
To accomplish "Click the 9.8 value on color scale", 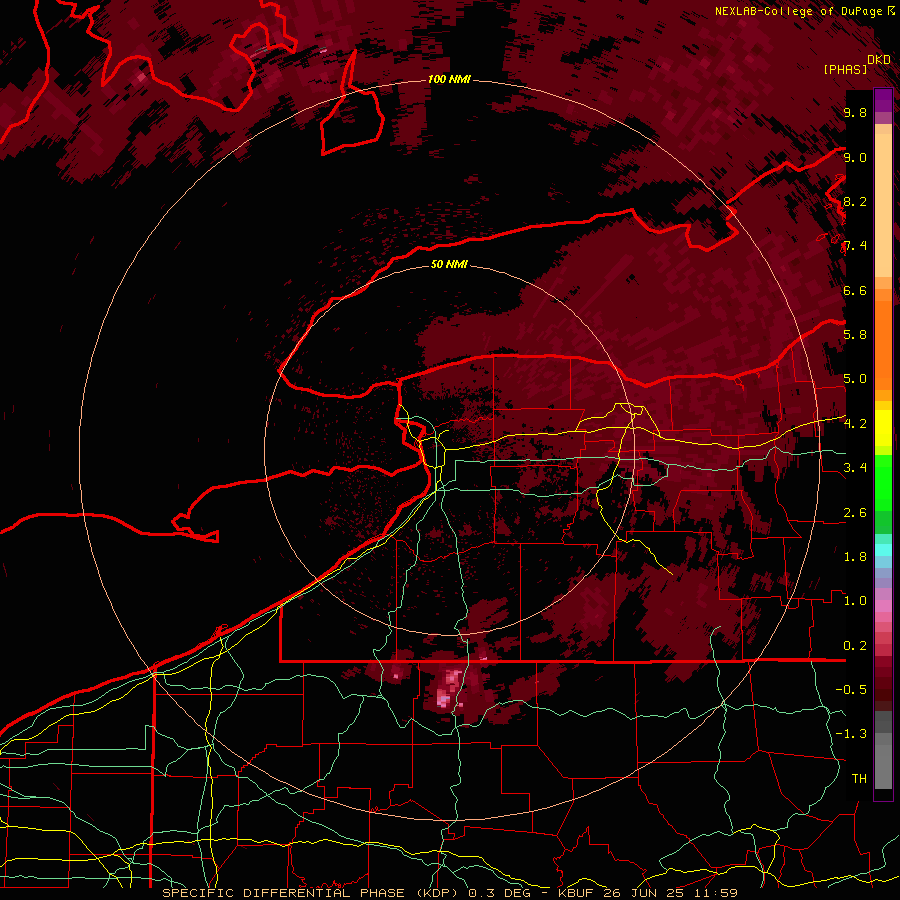I will click(x=855, y=113).
